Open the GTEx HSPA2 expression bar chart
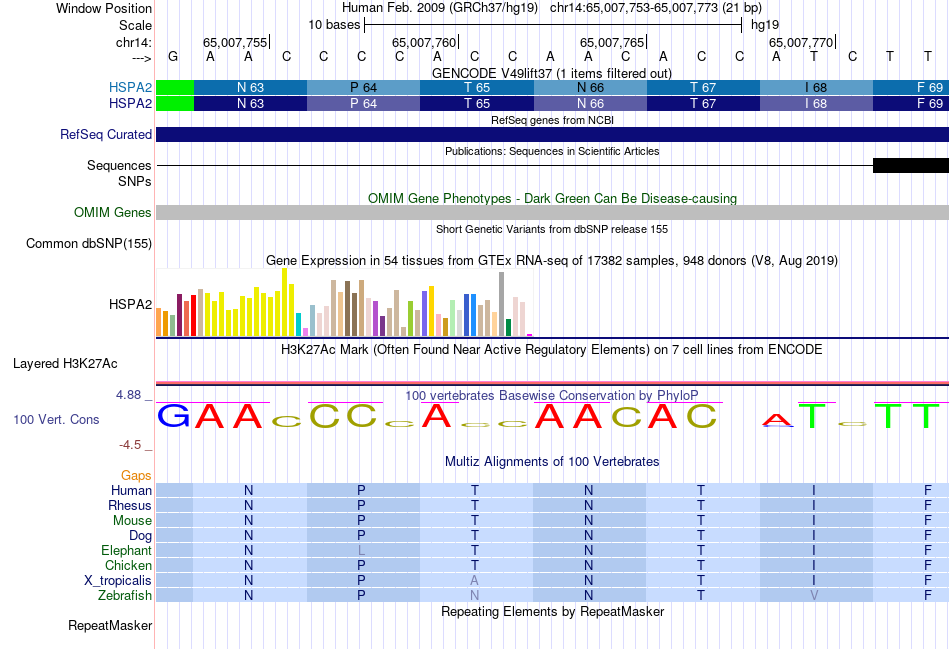The image size is (950, 649). click(x=344, y=302)
